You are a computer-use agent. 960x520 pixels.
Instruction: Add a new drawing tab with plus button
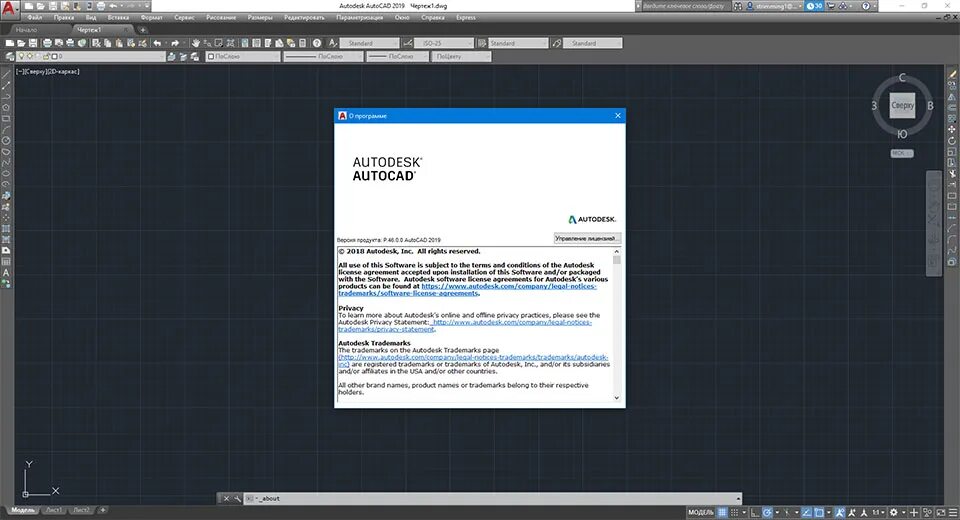(x=143, y=29)
